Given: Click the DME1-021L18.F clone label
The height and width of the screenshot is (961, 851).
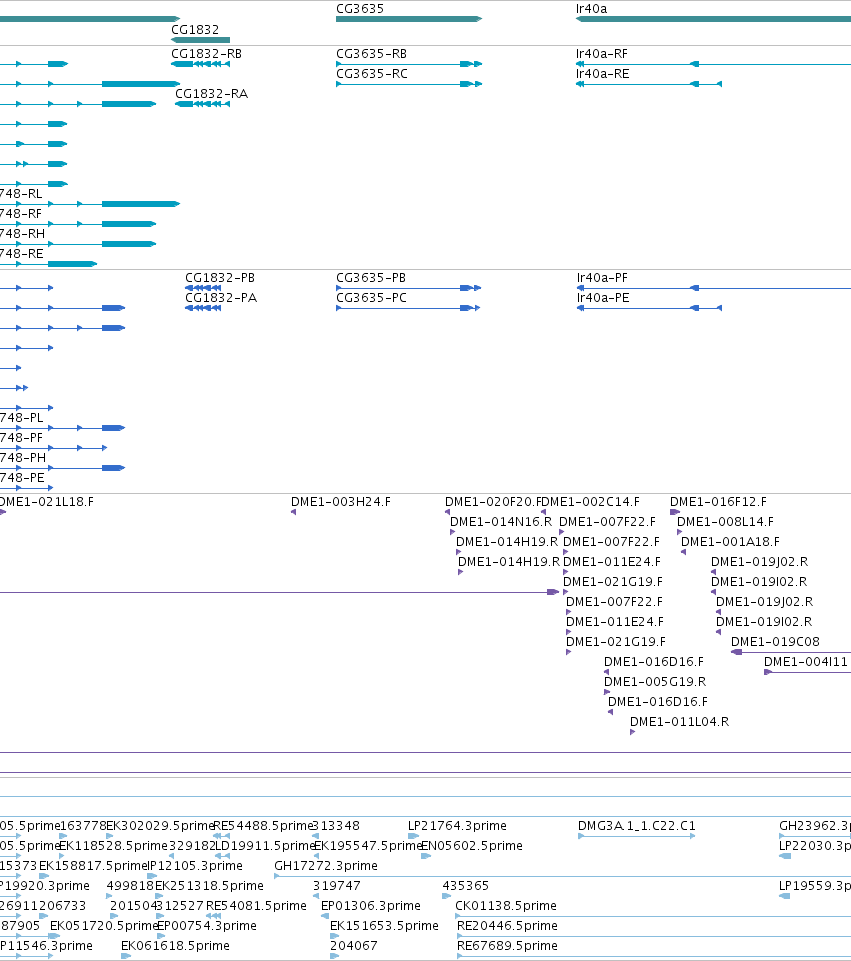Looking at the screenshot, I should coord(47,502).
